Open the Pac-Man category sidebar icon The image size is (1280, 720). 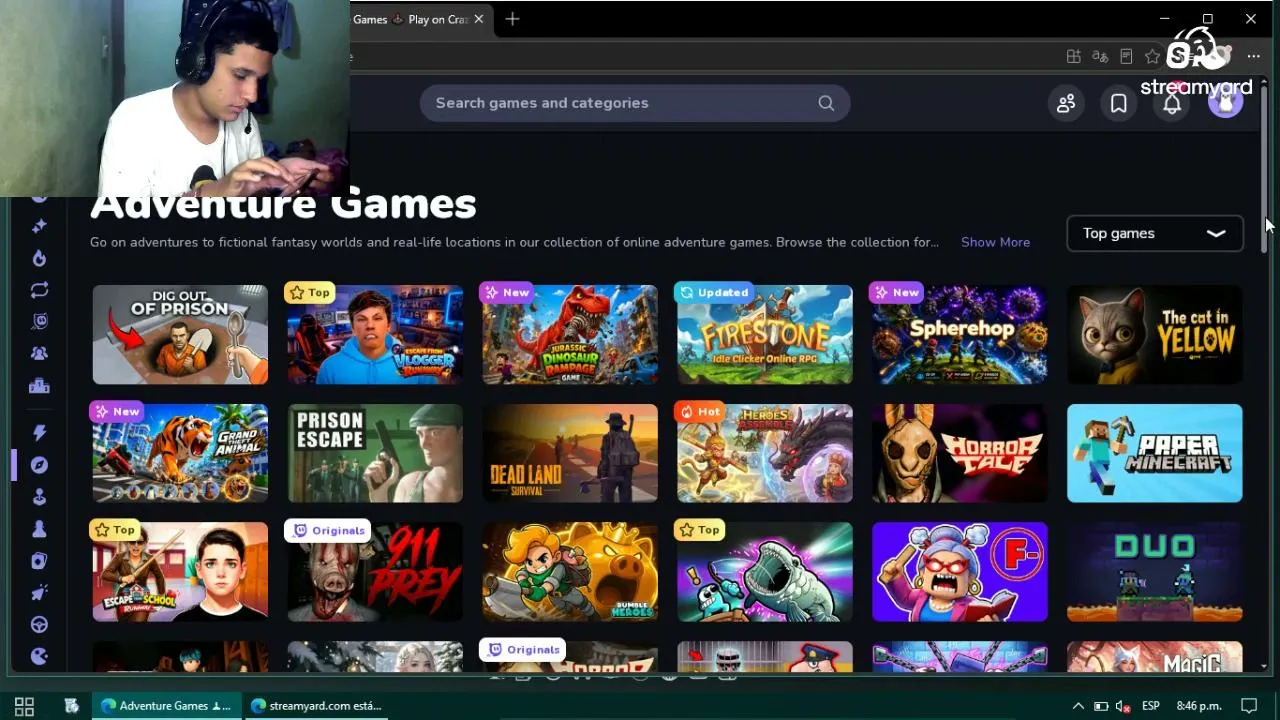pyautogui.click(x=39, y=657)
